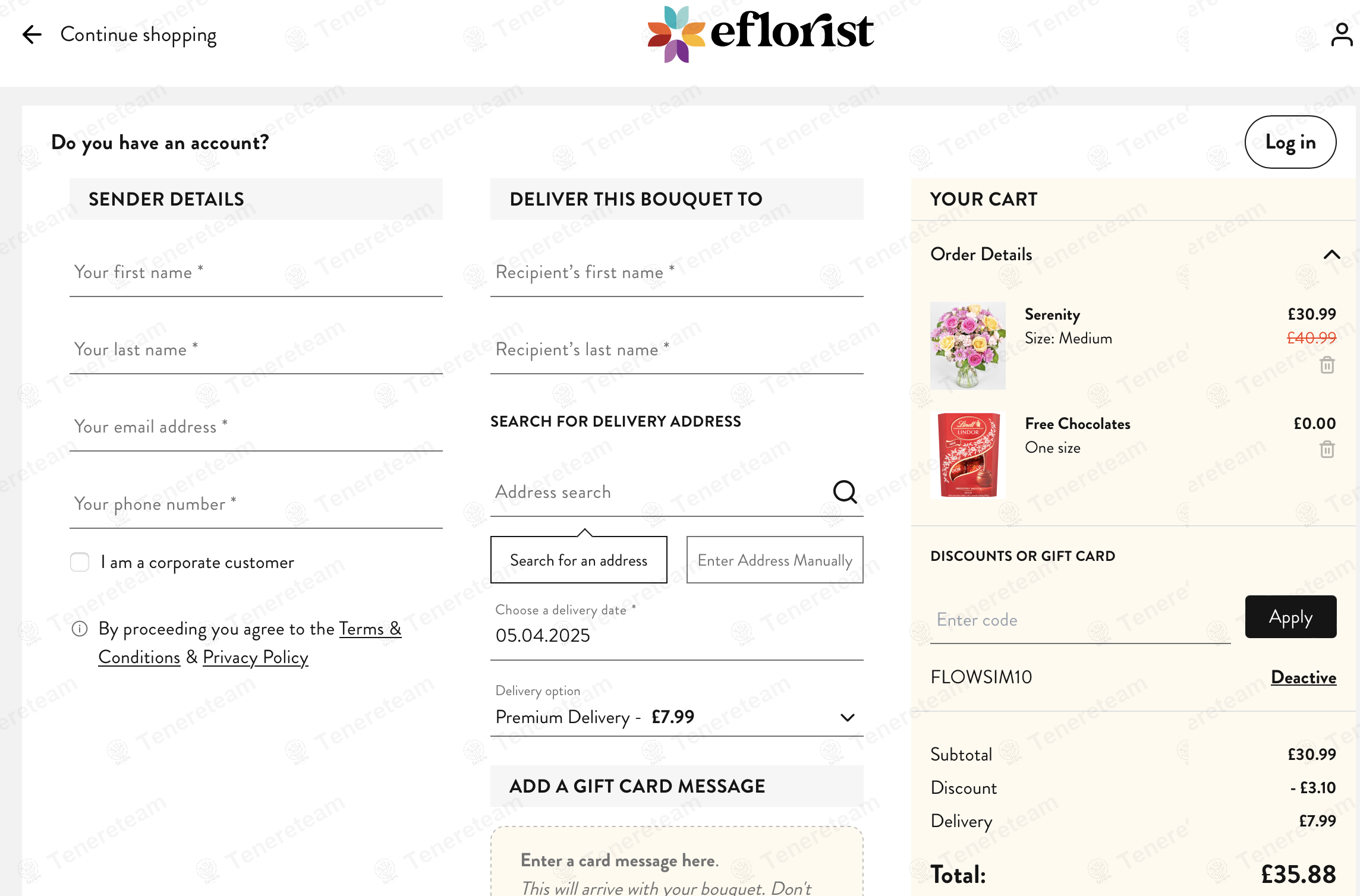The height and width of the screenshot is (896, 1360).
Task: Click the Enter code discount field
Action: (x=1079, y=620)
